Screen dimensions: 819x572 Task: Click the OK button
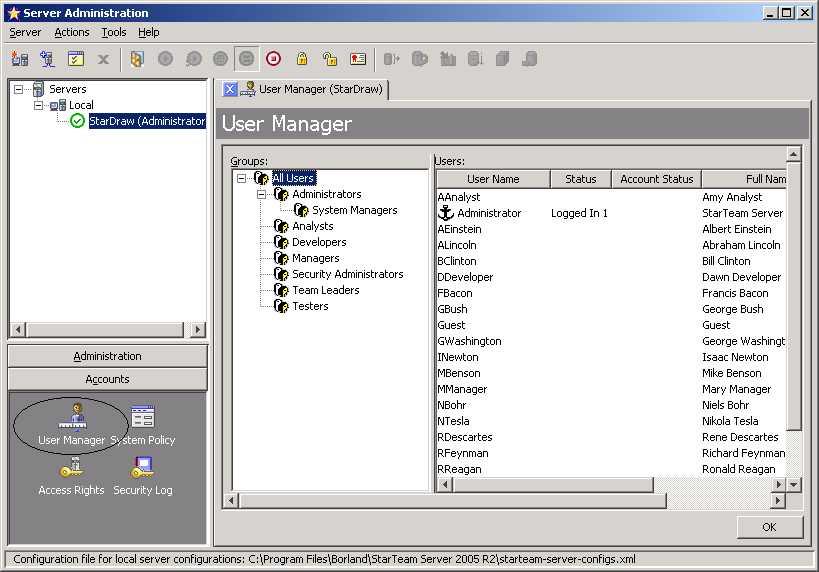pos(769,527)
